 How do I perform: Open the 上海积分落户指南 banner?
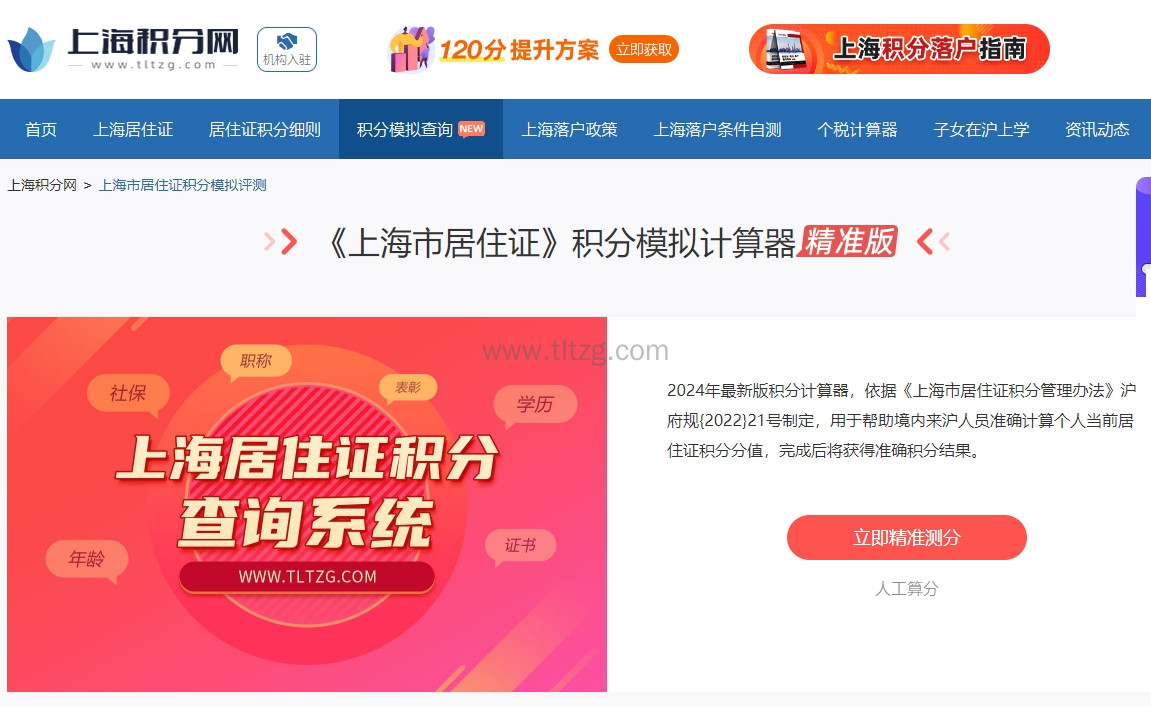pos(899,49)
